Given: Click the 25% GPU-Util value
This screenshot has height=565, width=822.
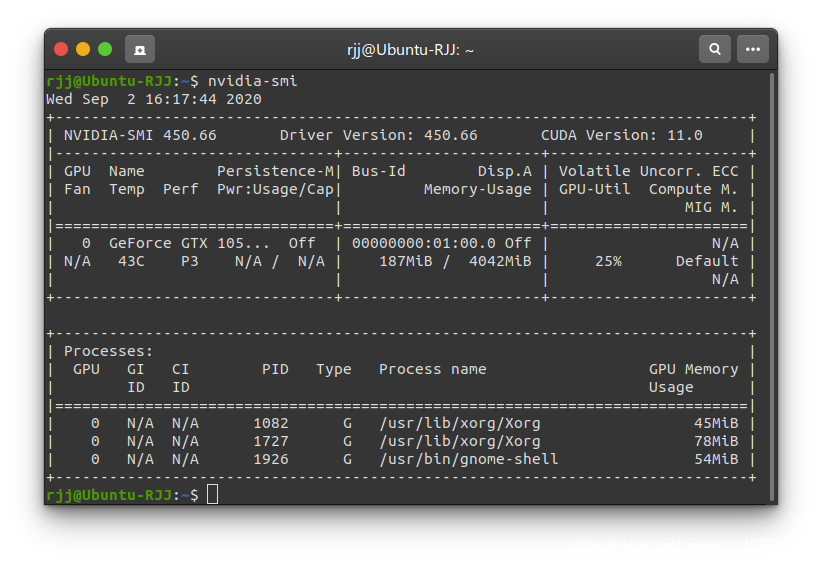Looking at the screenshot, I should [608, 261].
